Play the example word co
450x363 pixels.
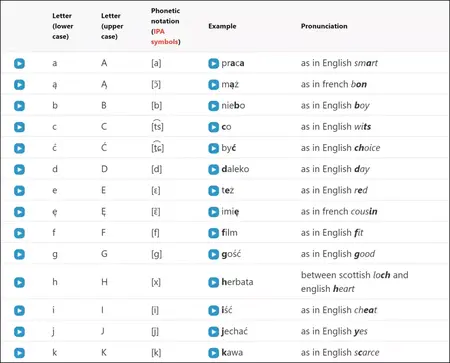pyautogui.click(x=213, y=127)
